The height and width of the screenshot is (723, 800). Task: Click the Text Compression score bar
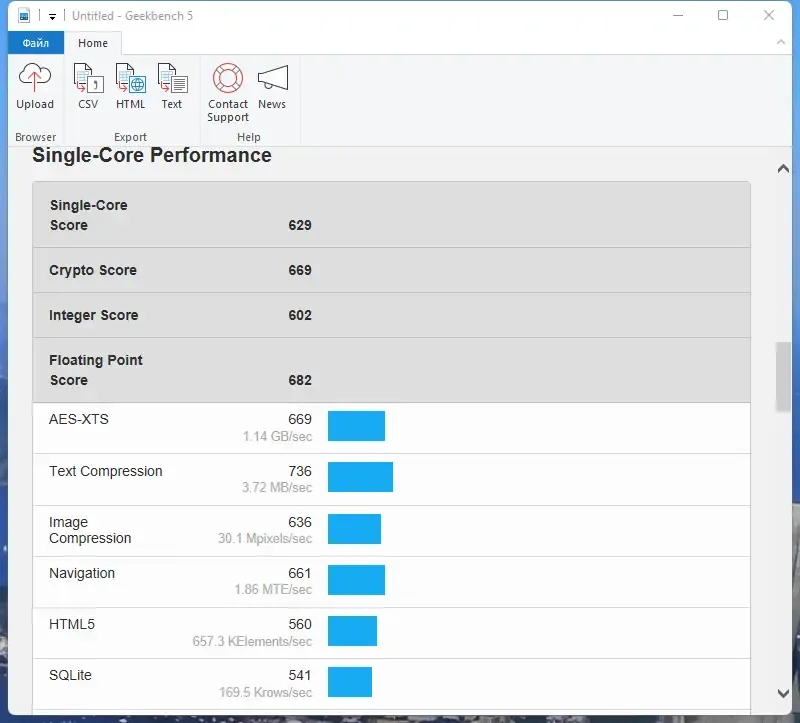360,477
